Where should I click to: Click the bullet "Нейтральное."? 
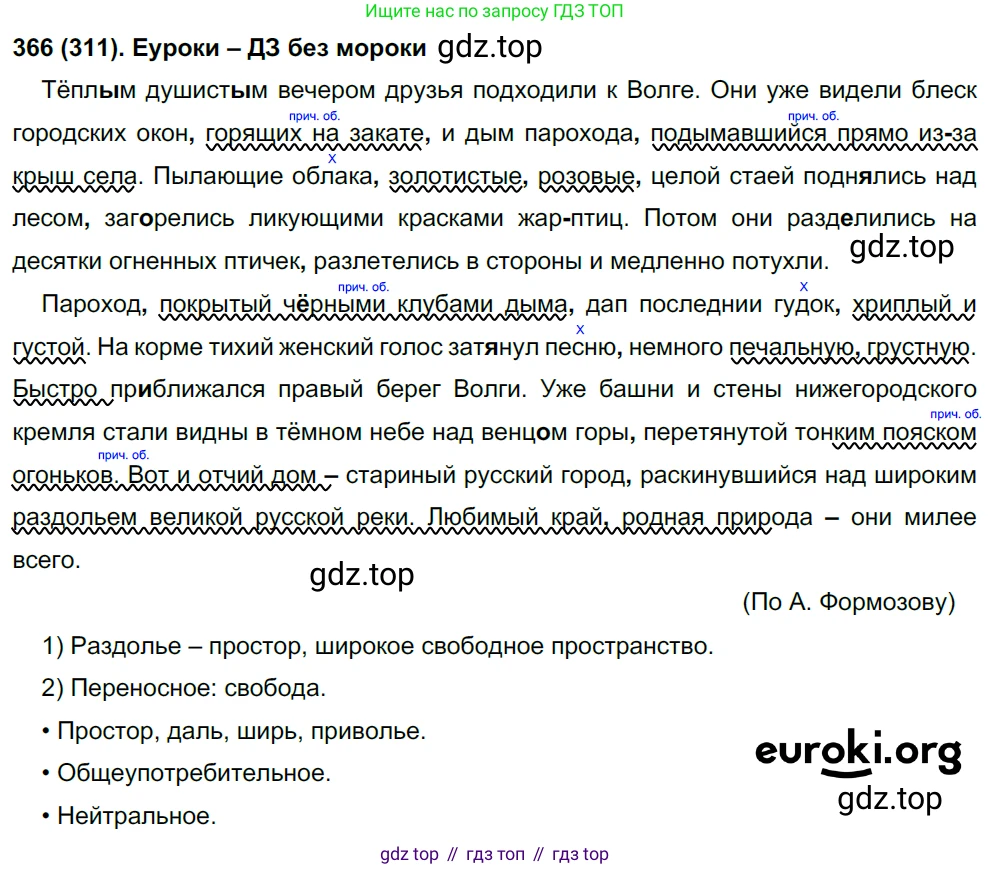click(129, 816)
